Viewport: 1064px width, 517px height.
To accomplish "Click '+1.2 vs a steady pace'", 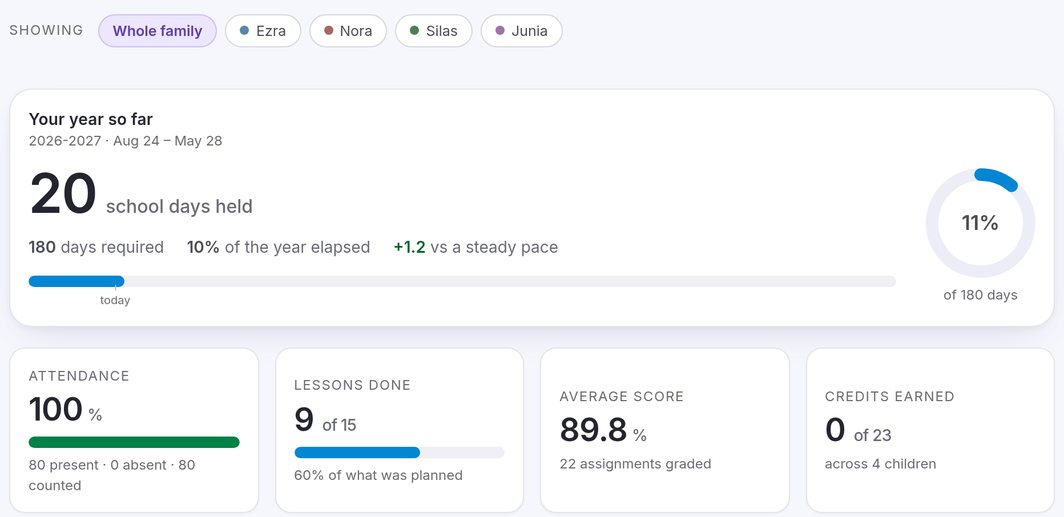I will 476,247.
